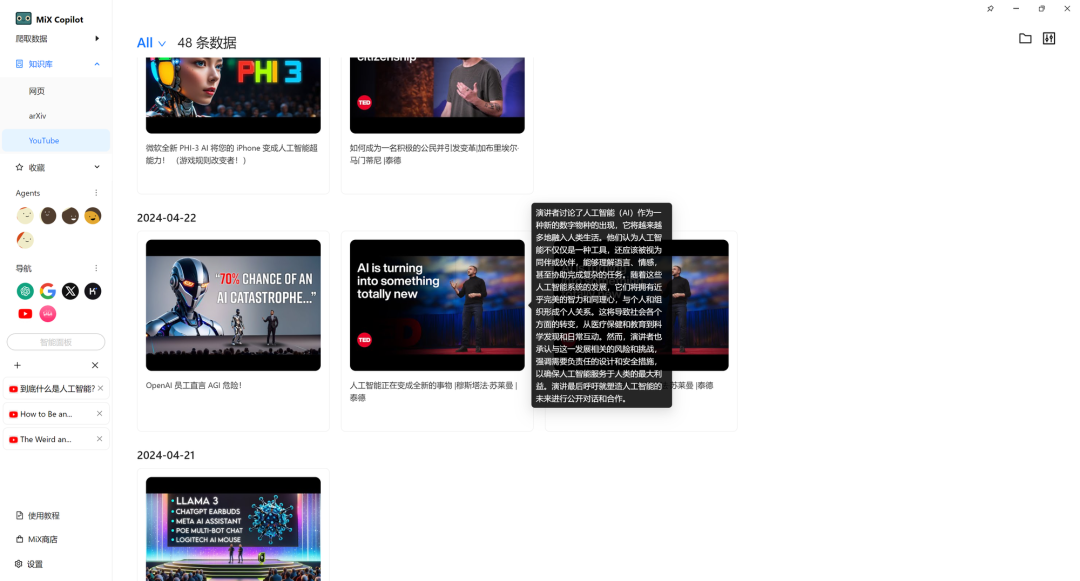This screenshot has height=581, width=1080.
Task: Select arXiv under knowledge base
Action: (x=37, y=116)
